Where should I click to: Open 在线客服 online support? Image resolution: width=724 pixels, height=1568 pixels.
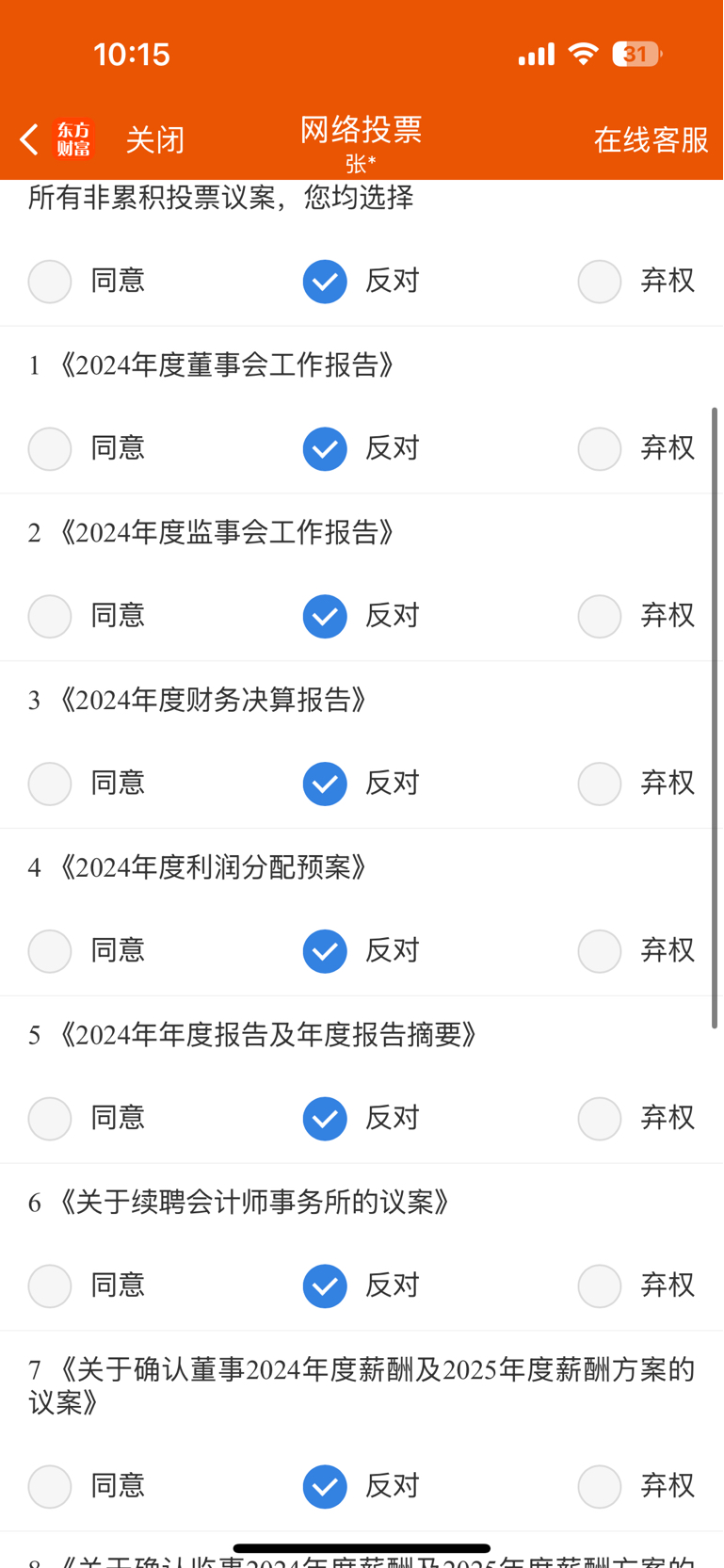pos(652,140)
